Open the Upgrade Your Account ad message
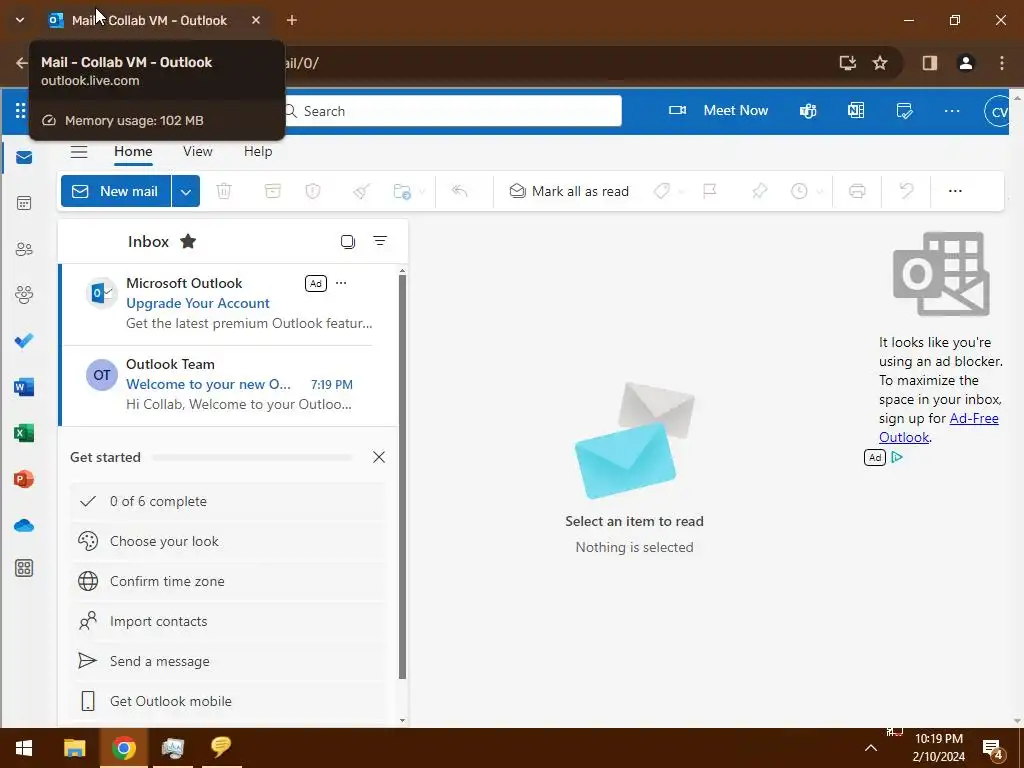Screen dimensions: 1024x768 click(x=229, y=305)
